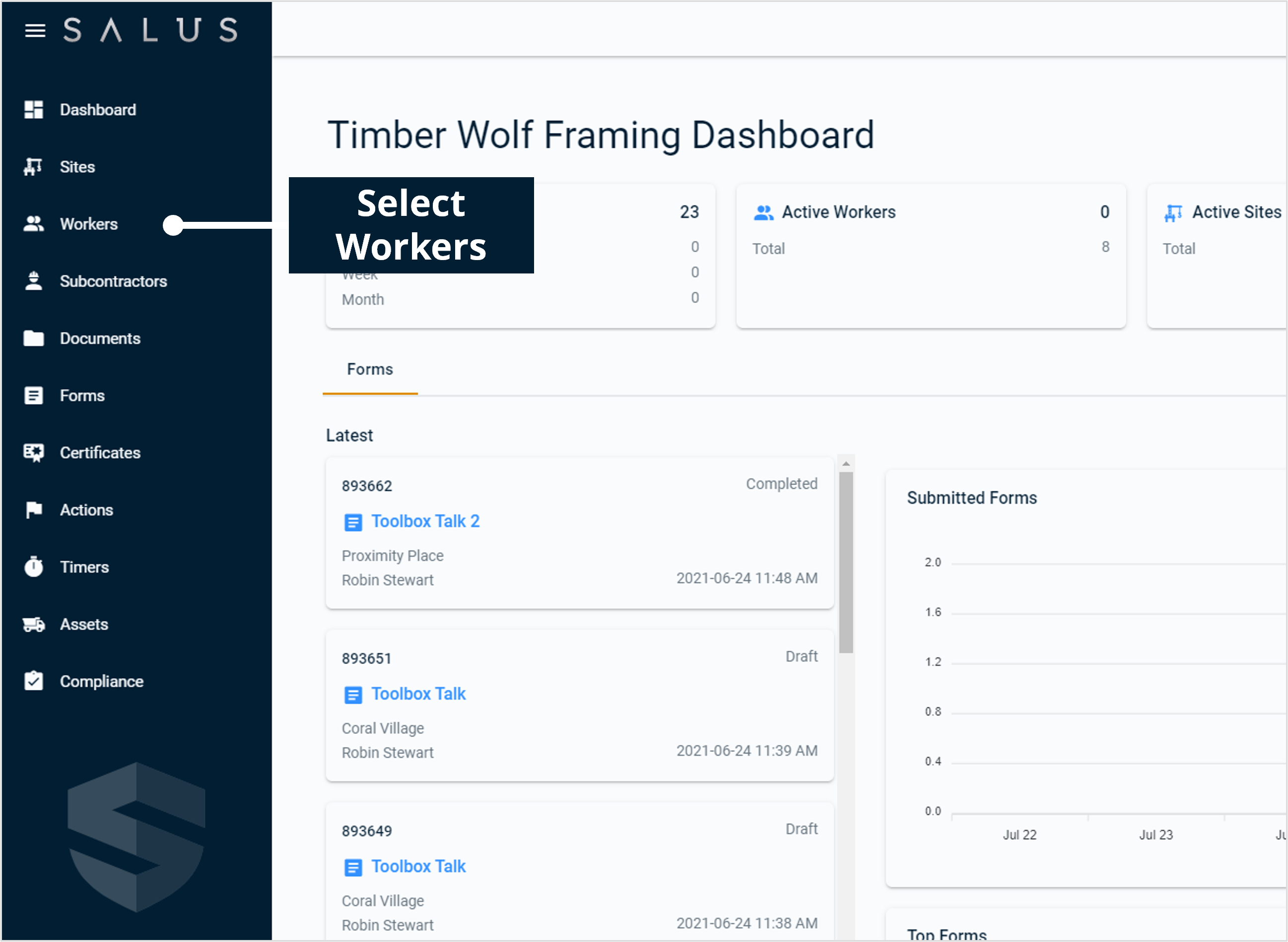Open Dashboard from the sidebar menu
The image size is (1288, 942).
pos(97,110)
